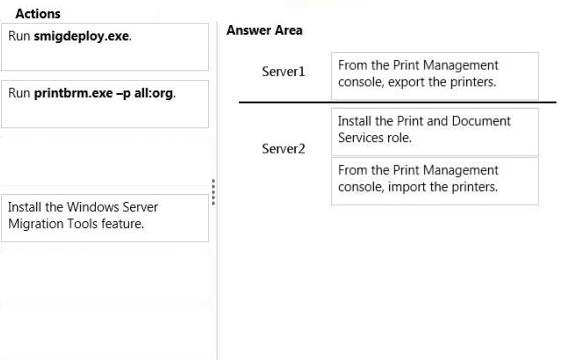Select the Run printbrm.exe –p all:org action
The image size is (563, 362).
coord(105,104)
